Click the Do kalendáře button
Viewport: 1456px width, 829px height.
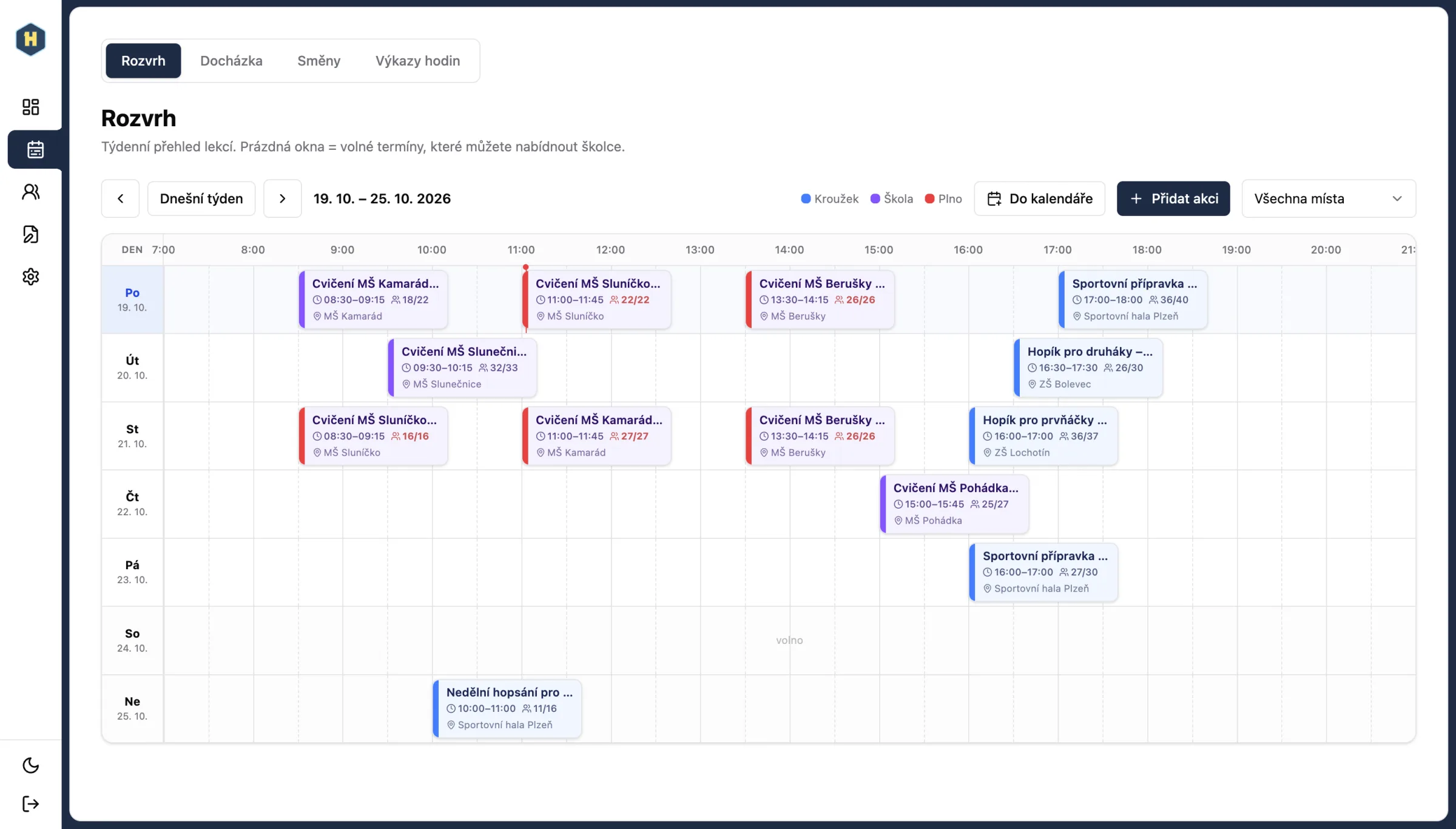tap(1039, 198)
